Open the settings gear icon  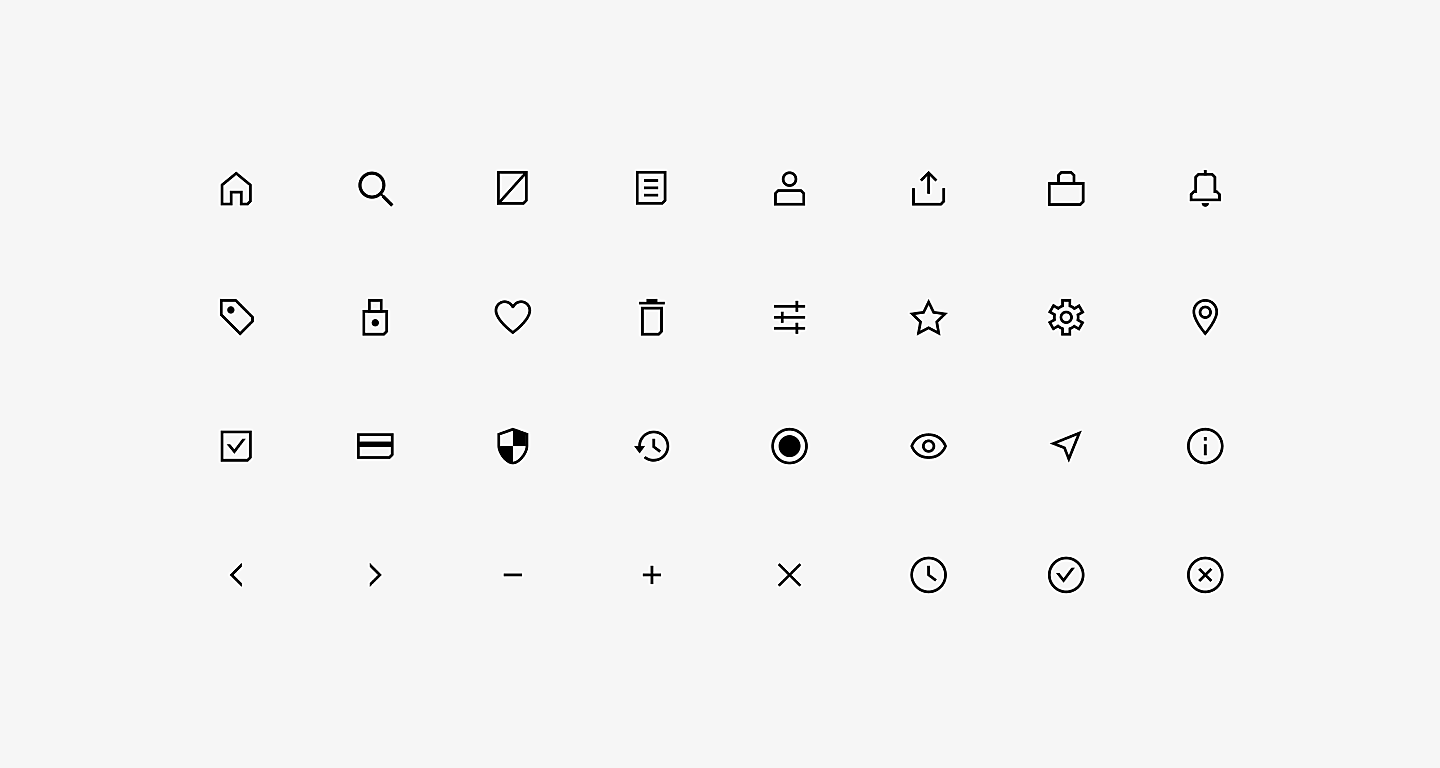pyautogui.click(x=1066, y=317)
